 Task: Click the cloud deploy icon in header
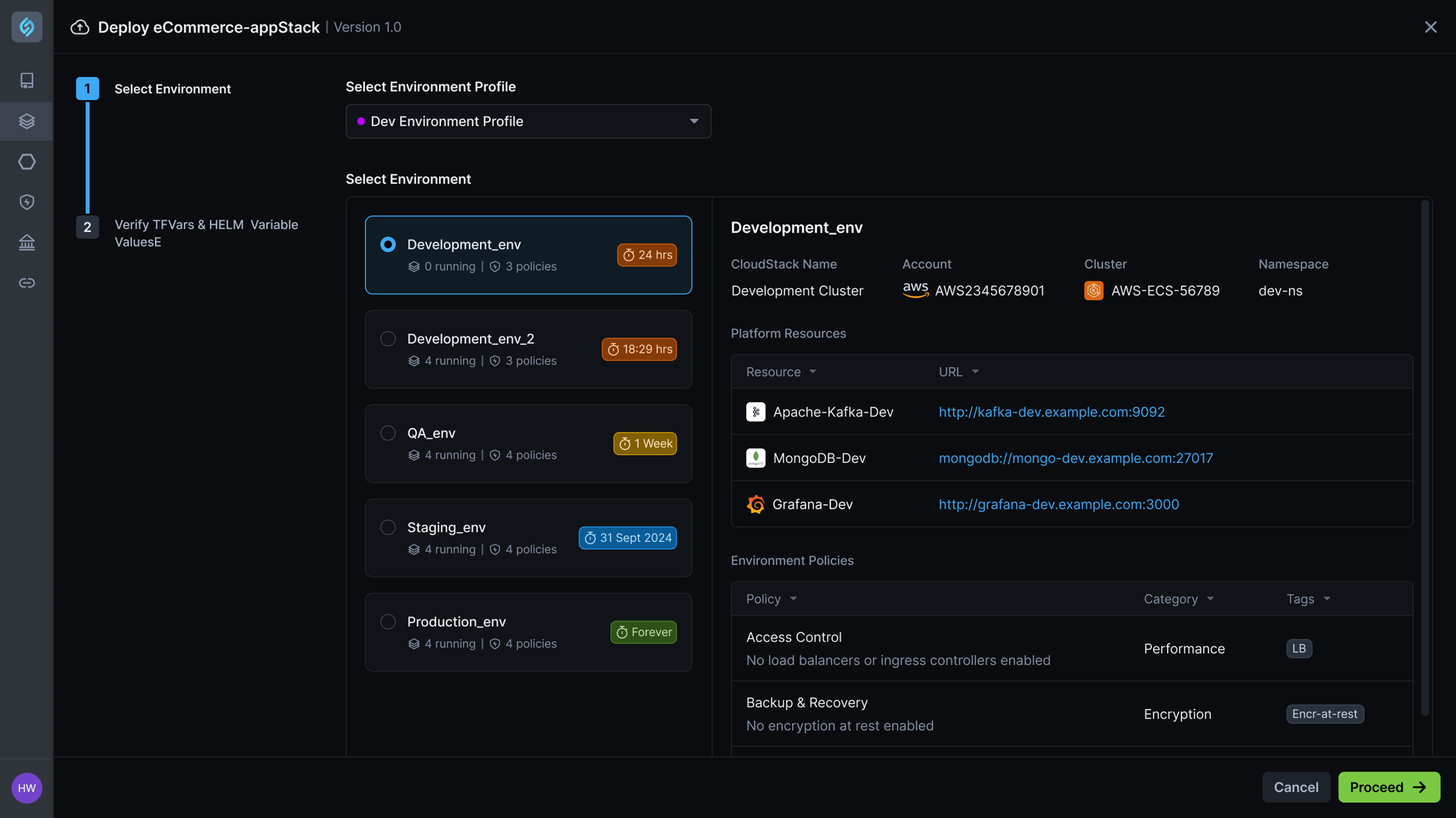click(x=80, y=27)
